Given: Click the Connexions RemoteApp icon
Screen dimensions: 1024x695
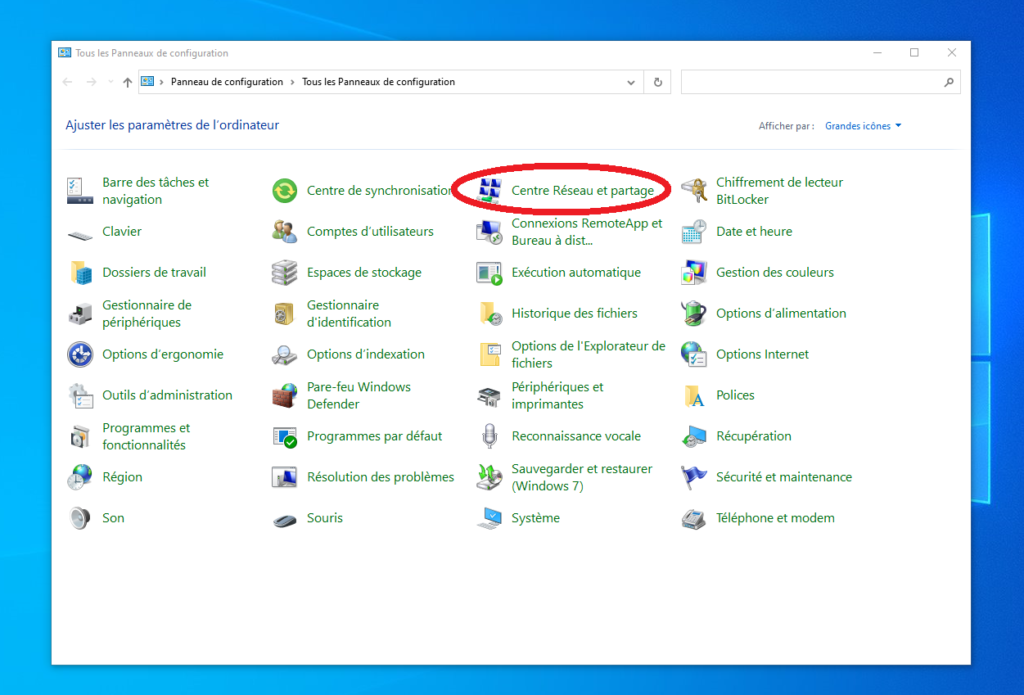Looking at the screenshot, I should [x=489, y=232].
